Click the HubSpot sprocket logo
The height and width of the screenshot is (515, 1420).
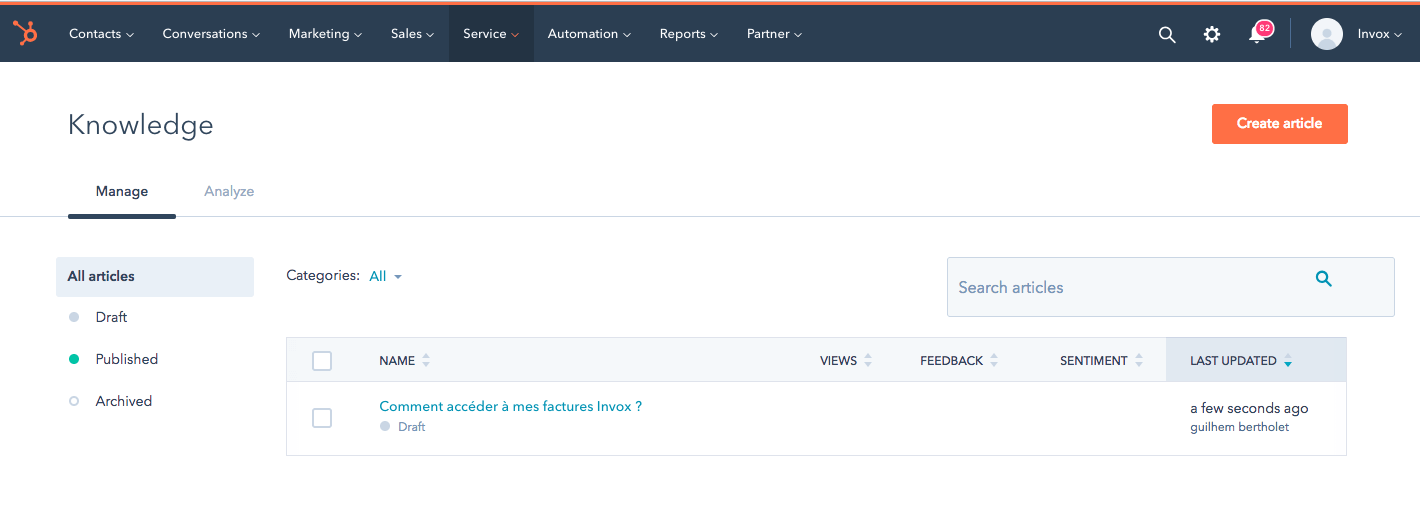[25, 34]
